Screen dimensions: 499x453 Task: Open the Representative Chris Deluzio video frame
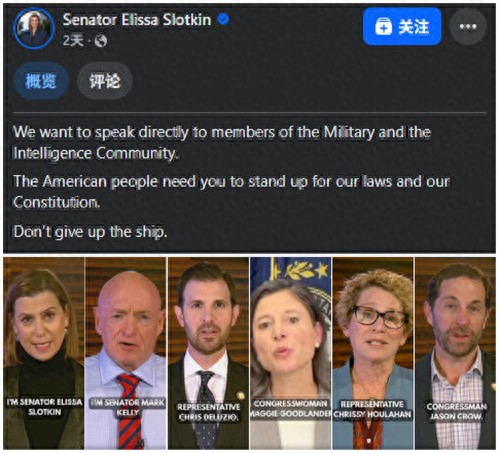click(208, 353)
